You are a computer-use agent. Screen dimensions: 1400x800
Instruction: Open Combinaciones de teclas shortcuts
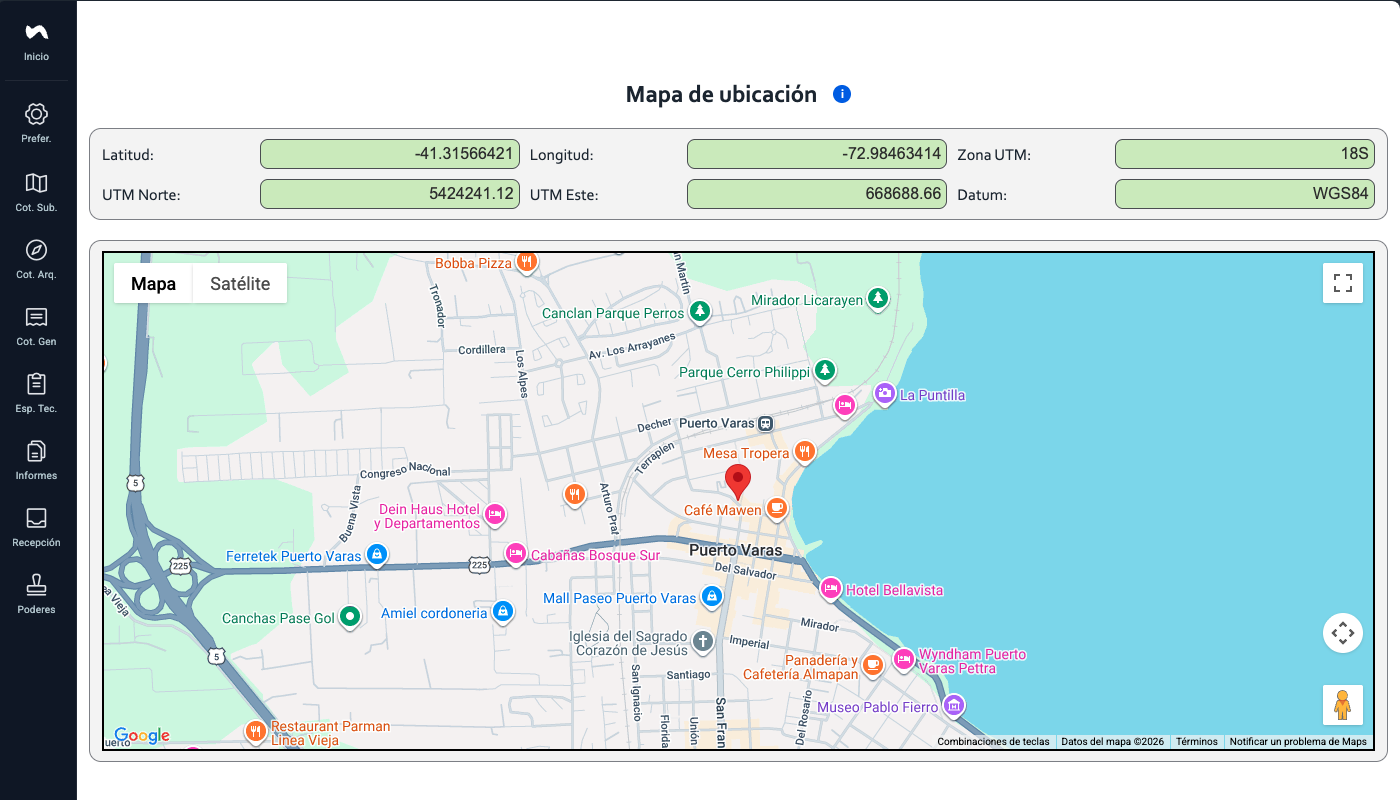994,742
